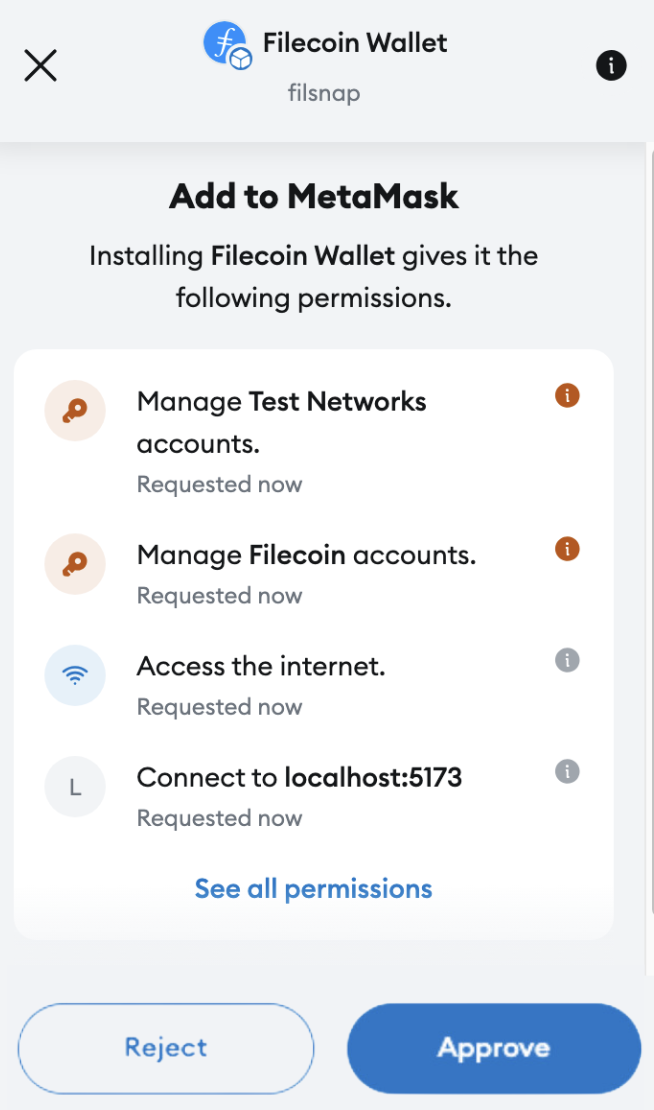The width and height of the screenshot is (654, 1110).
Task: Open the info icon in the header
Action: (x=611, y=65)
